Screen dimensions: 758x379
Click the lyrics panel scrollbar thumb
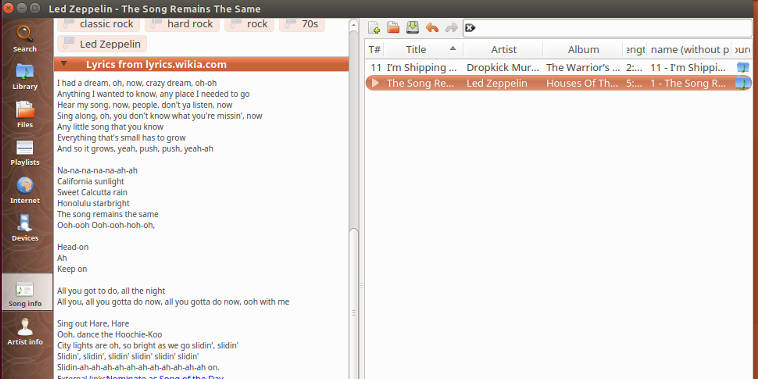[354, 305]
